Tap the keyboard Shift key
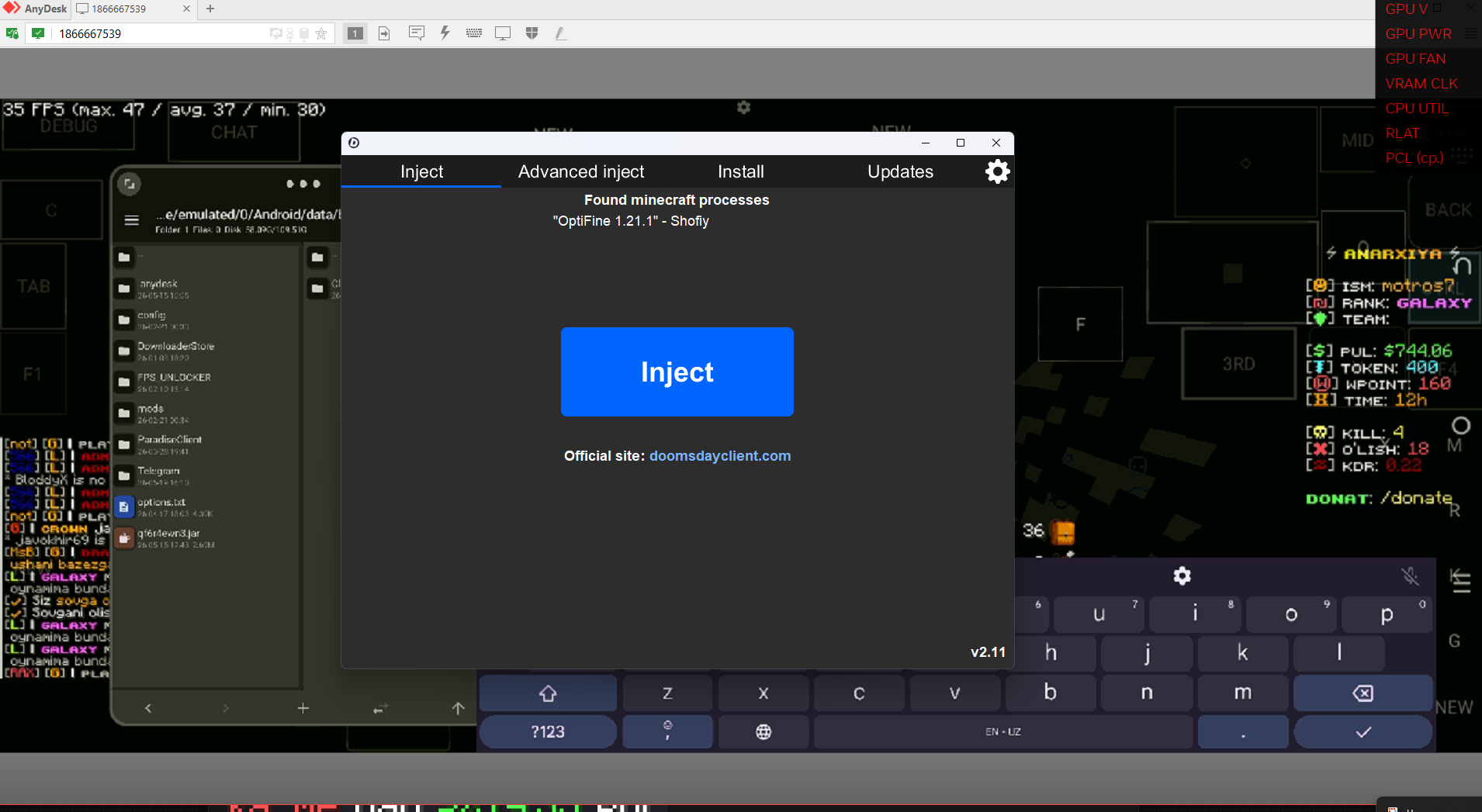The image size is (1482, 812). [548, 693]
